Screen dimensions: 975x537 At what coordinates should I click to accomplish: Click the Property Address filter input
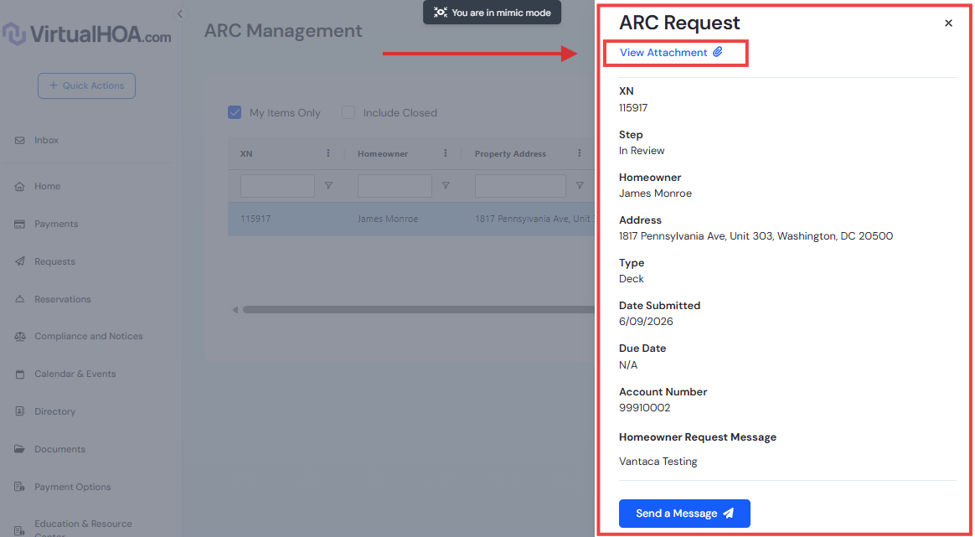(x=520, y=186)
